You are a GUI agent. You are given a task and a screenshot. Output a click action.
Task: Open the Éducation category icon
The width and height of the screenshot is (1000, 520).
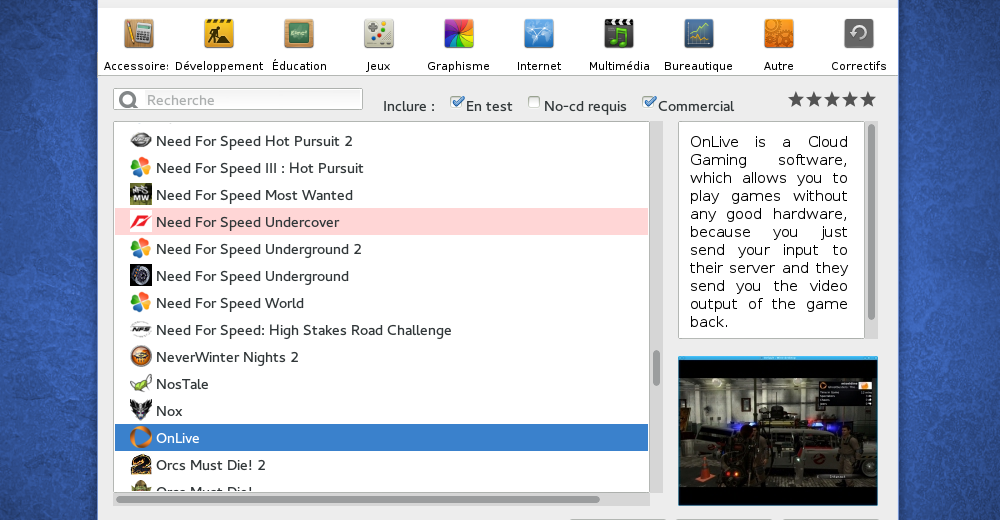click(x=299, y=35)
